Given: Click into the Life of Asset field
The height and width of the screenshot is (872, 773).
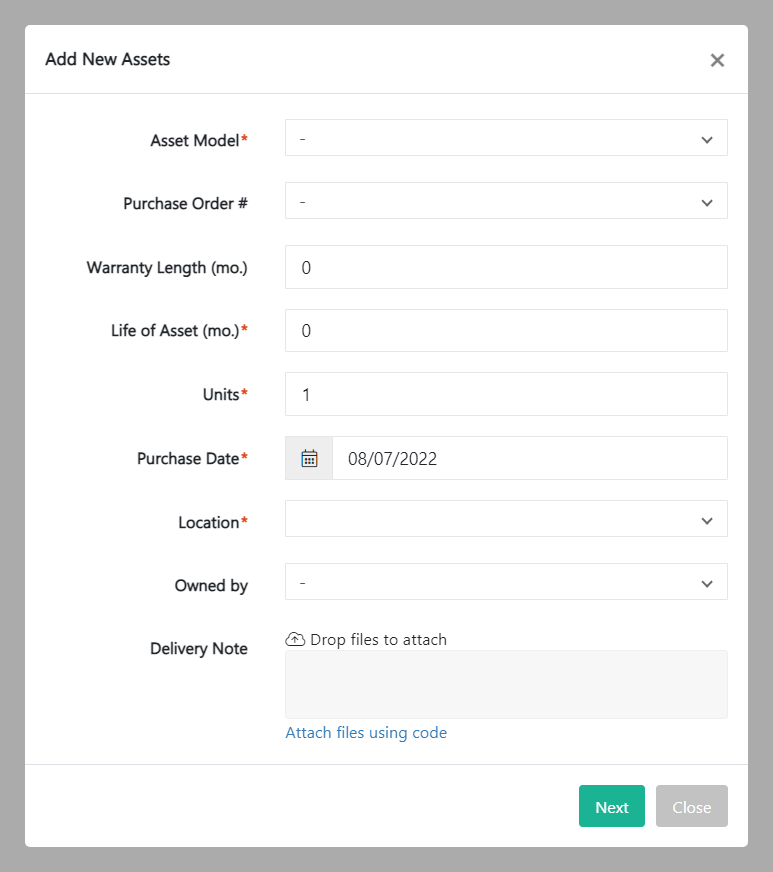Looking at the screenshot, I should pos(506,330).
